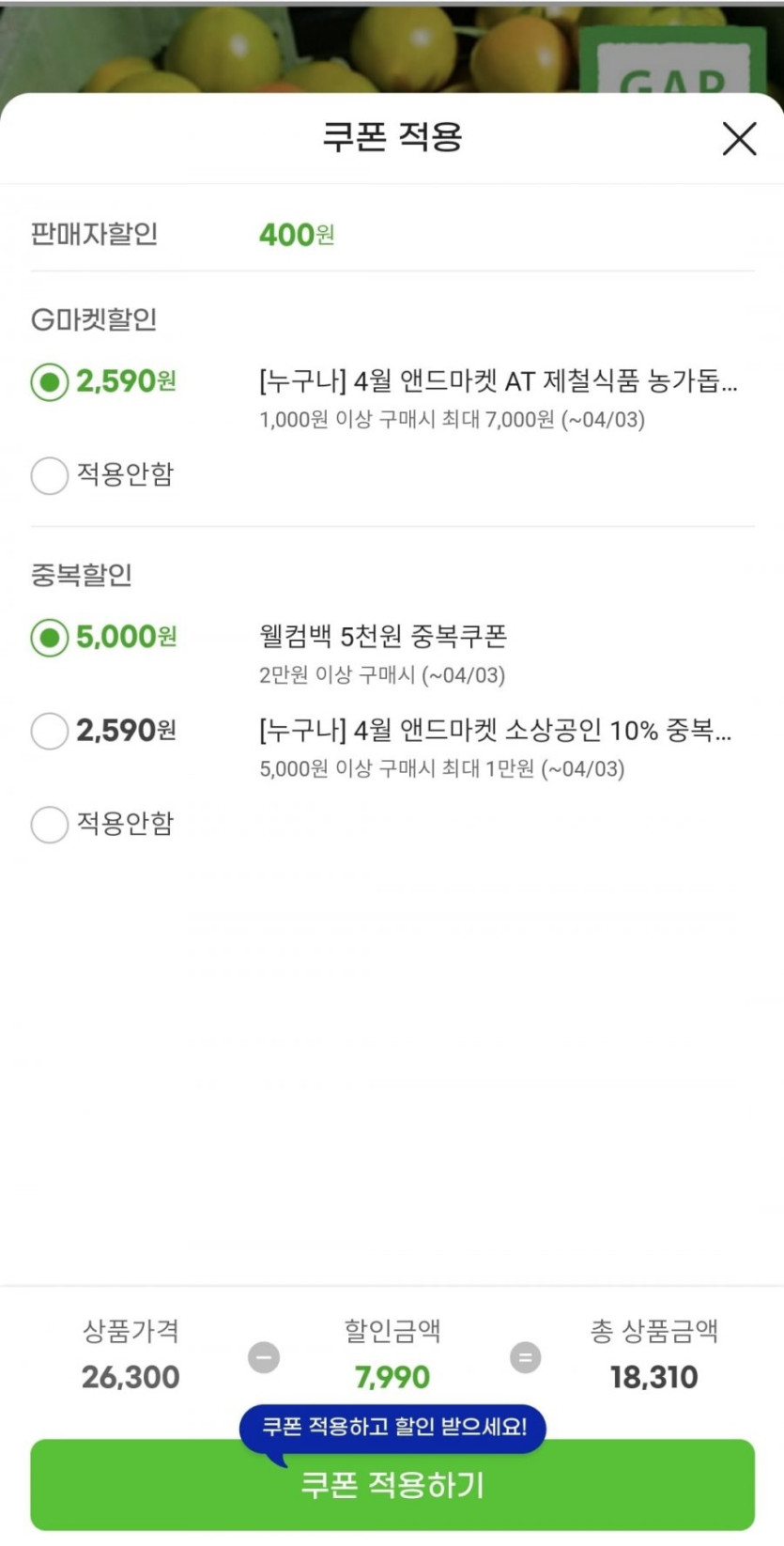Tap the green GAP badge on product image

click(x=672, y=64)
